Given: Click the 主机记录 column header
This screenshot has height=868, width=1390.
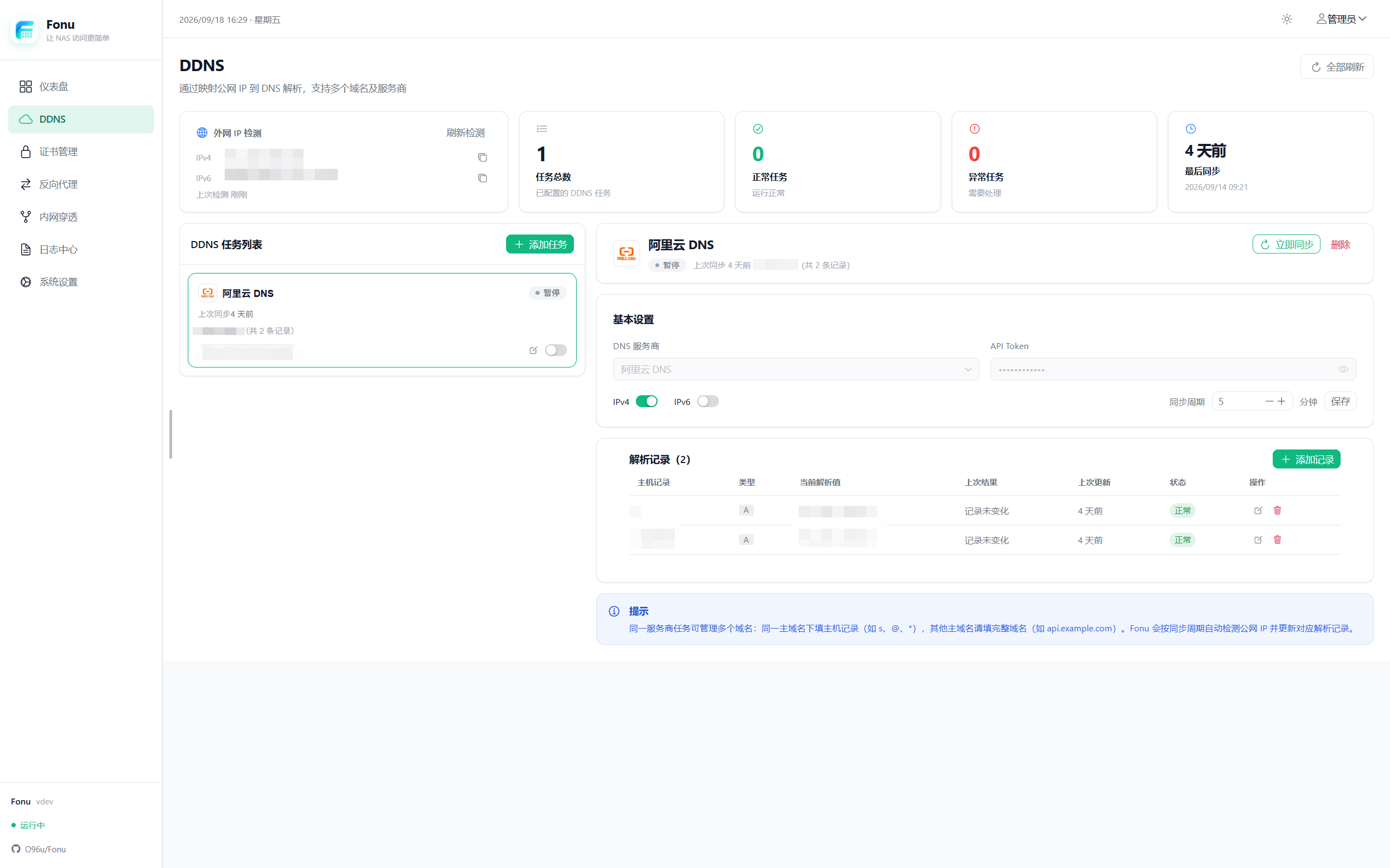Looking at the screenshot, I should click(x=653, y=482).
